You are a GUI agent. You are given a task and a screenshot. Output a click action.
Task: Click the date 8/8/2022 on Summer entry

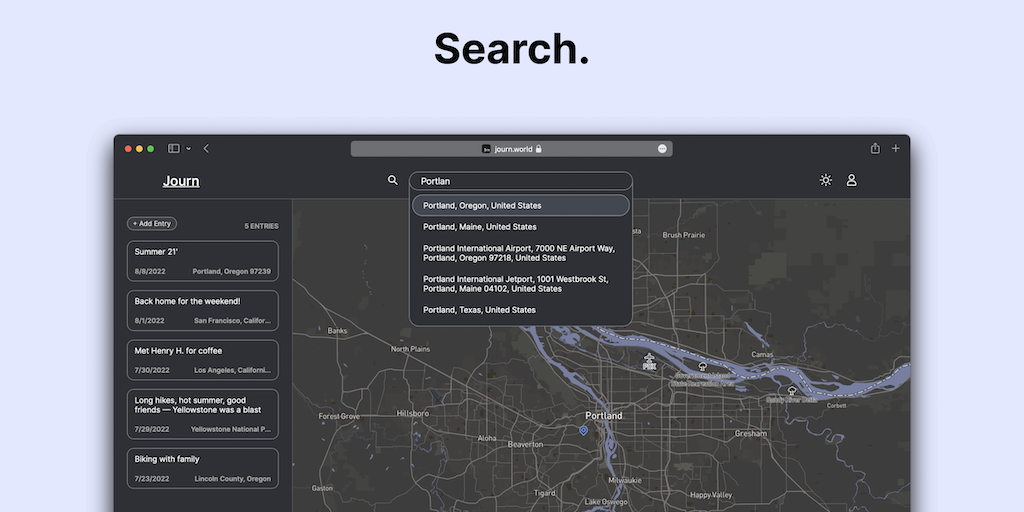coord(150,271)
